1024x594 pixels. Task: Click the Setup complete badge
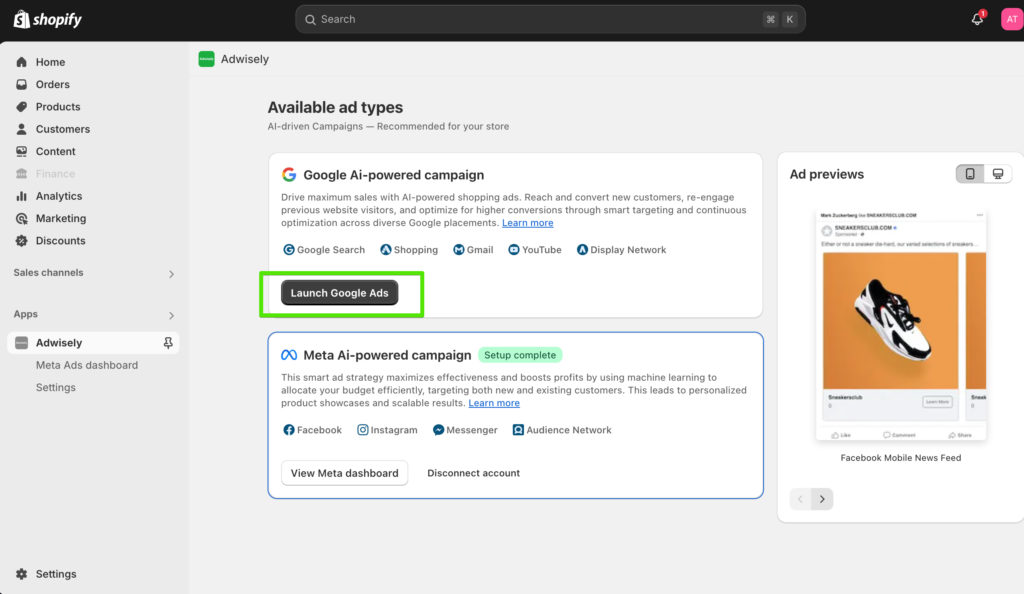coord(520,355)
